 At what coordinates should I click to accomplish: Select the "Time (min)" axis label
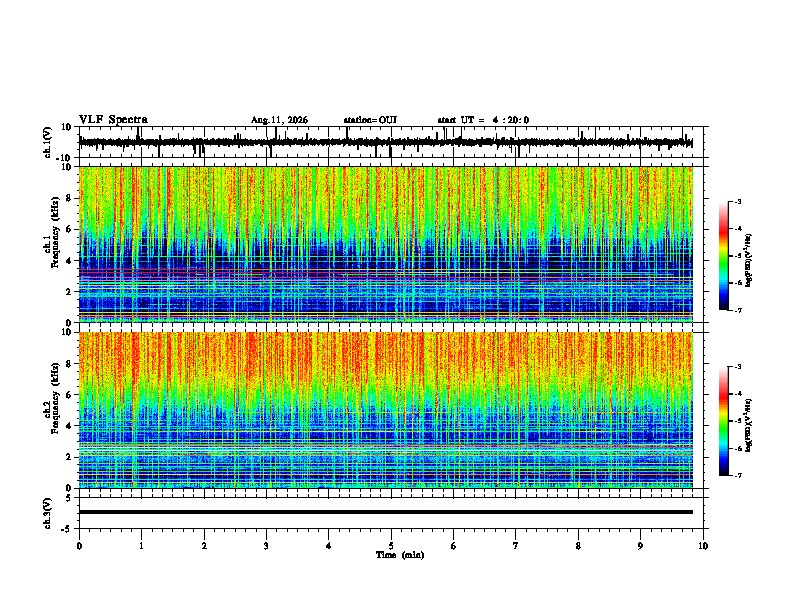[400, 555]
